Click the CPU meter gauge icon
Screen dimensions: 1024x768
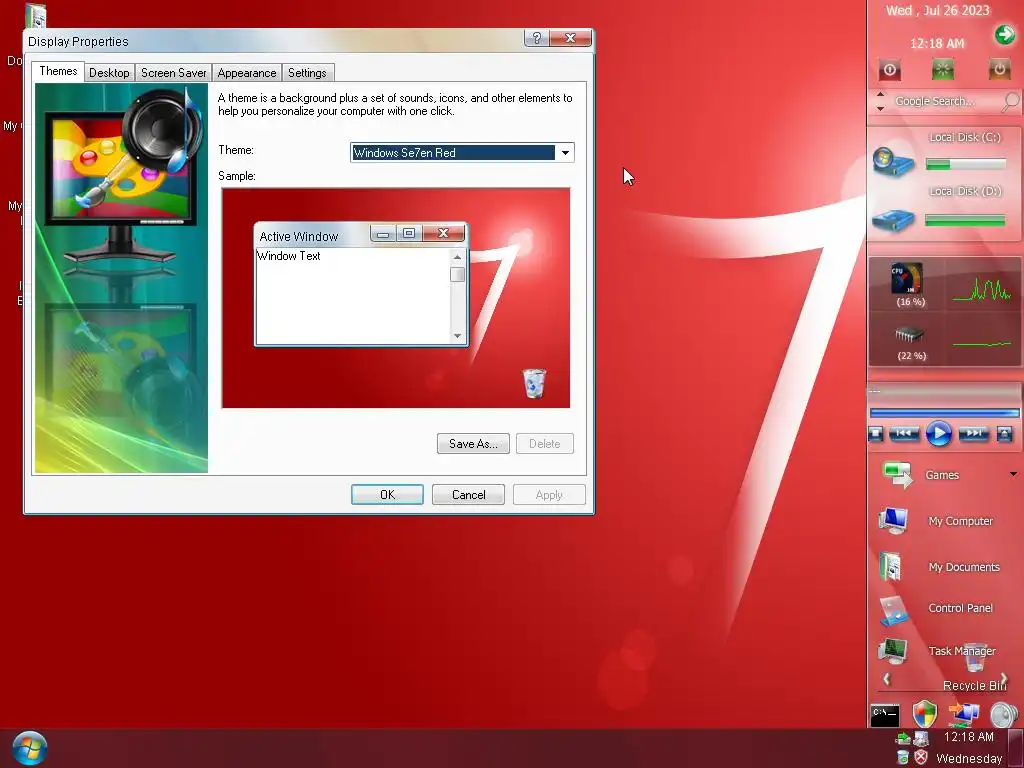907,278
